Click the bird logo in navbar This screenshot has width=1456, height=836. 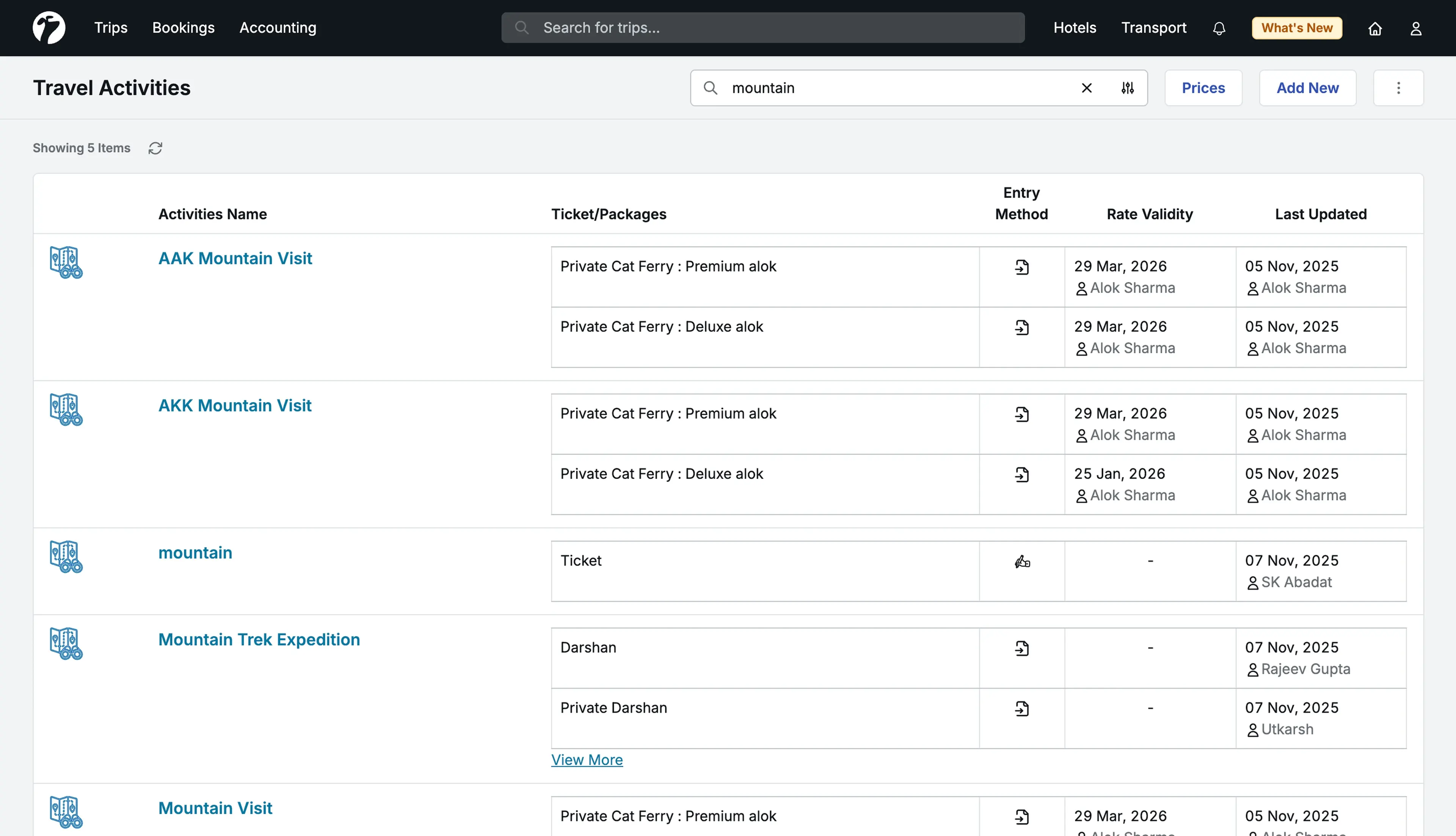point(49,28)
